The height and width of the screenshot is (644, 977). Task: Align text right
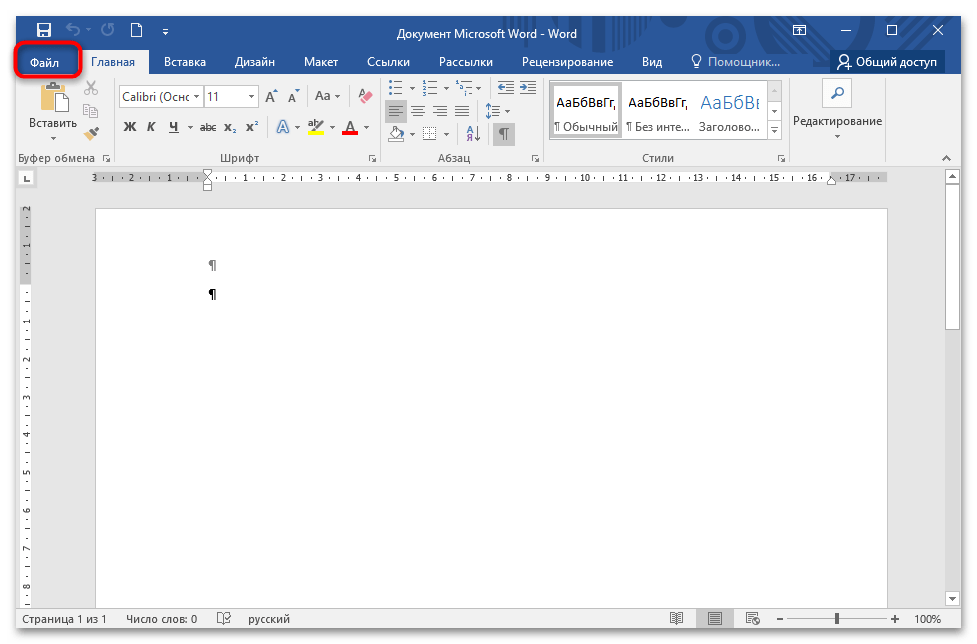coord(440,111)
